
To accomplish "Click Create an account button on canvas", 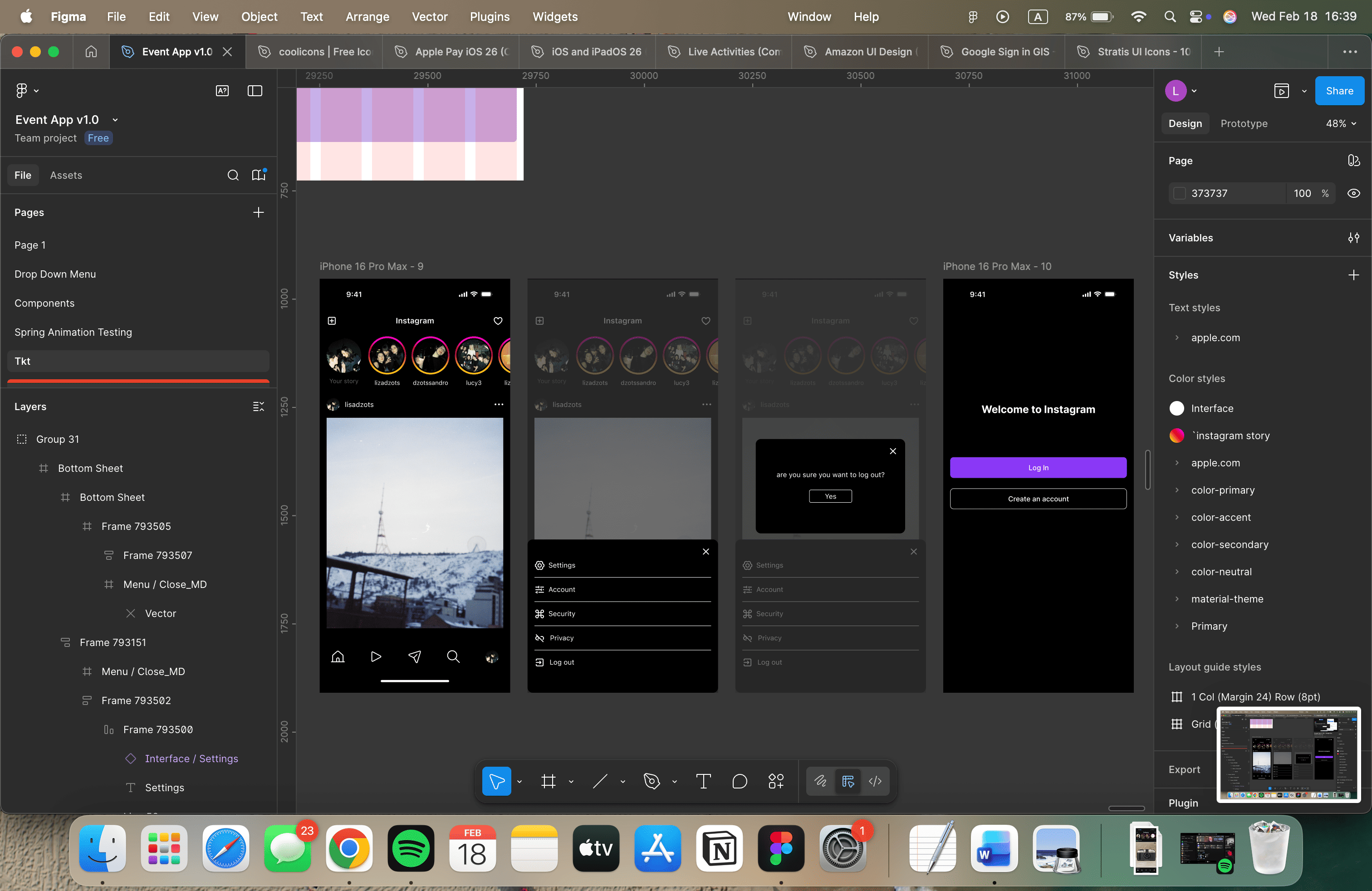I will coord(1038,499).
